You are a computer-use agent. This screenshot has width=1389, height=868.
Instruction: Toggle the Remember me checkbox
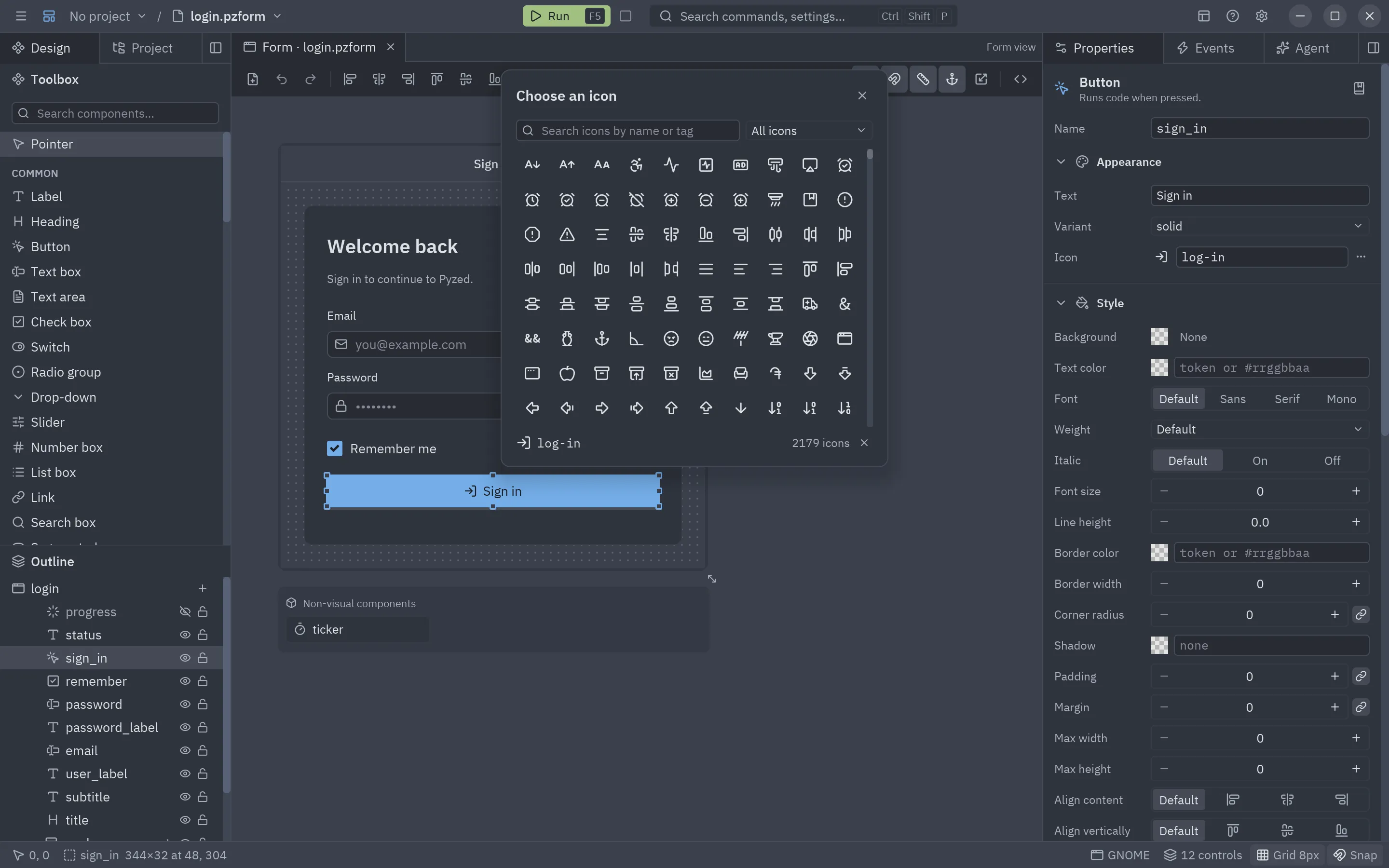click(335, 448)
